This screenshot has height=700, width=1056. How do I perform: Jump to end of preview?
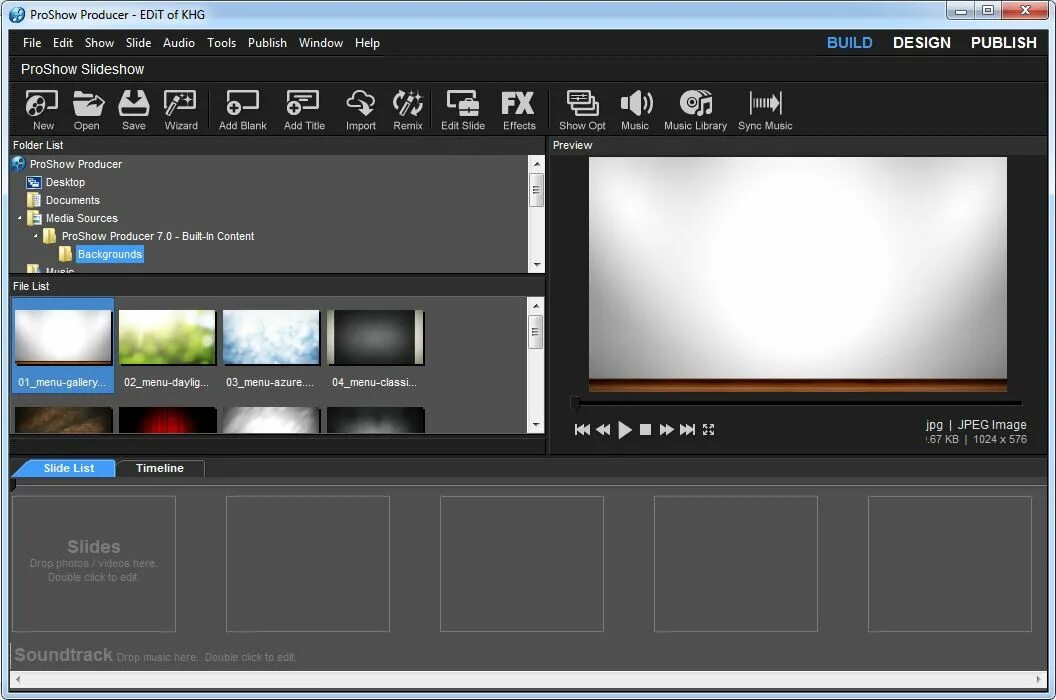[x=687, y=429]
